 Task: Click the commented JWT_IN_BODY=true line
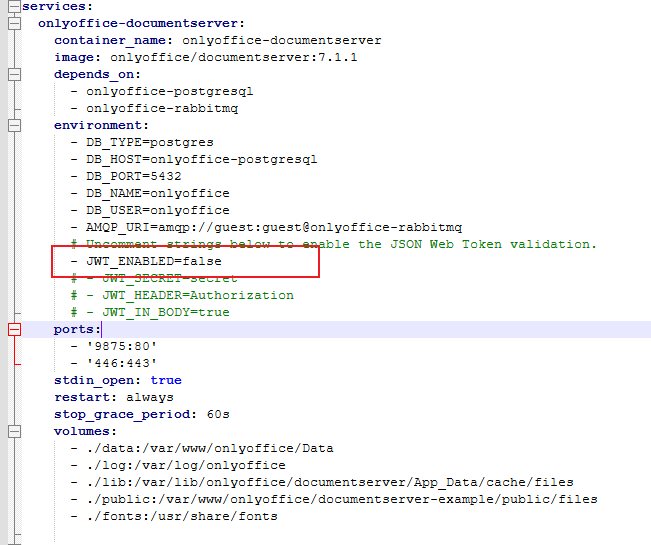[150, 313]
